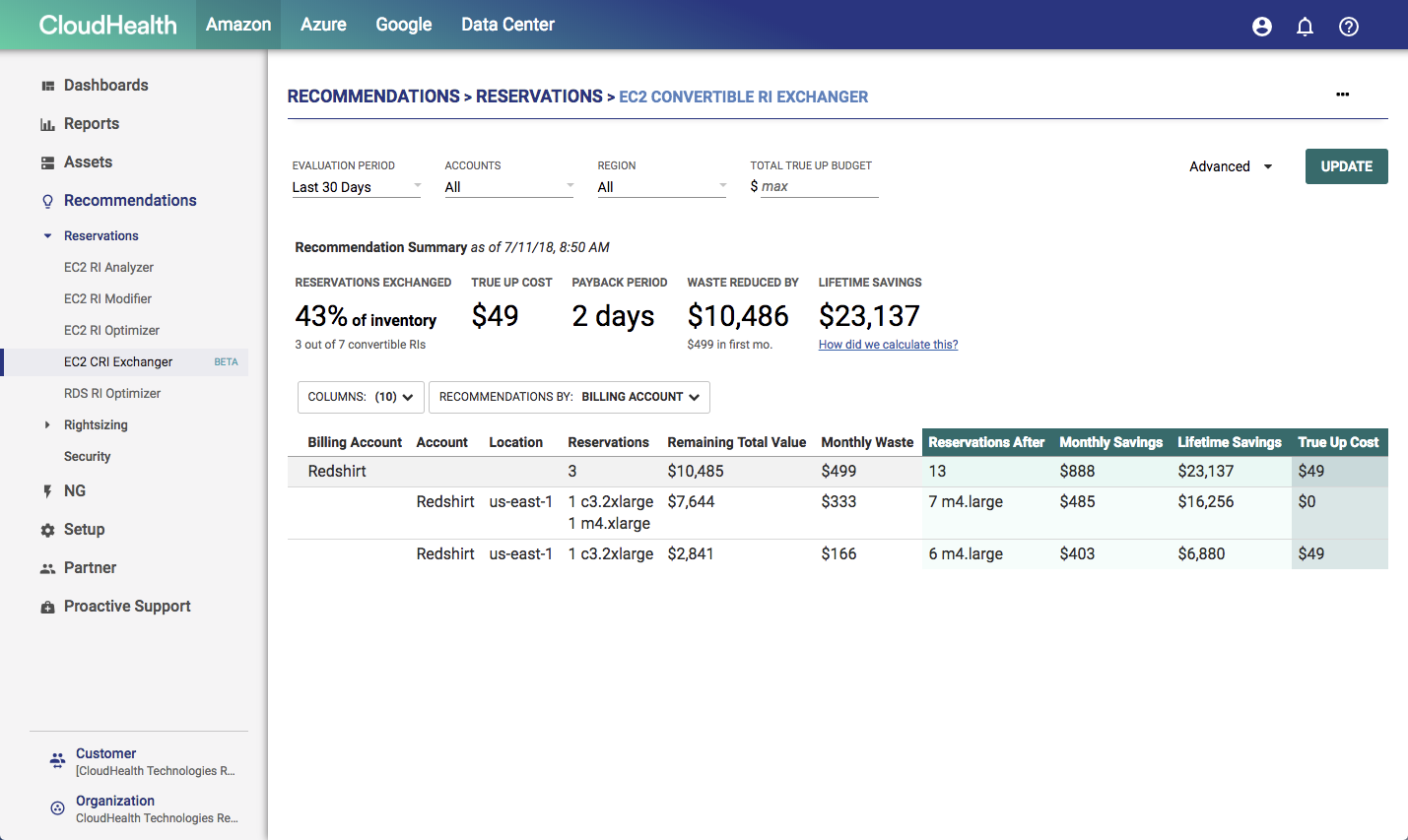The width and height of the screenshot is (1408, 840).
Task: Open the Dashboards sidebar icon
Action: click(x=46, y=85)
